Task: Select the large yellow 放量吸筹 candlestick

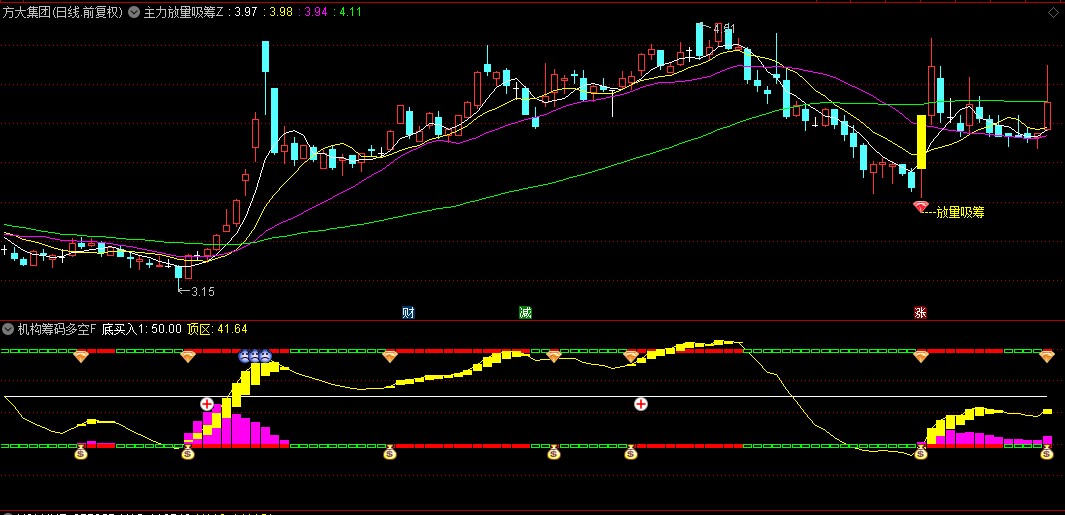Action: pos(921,142)
